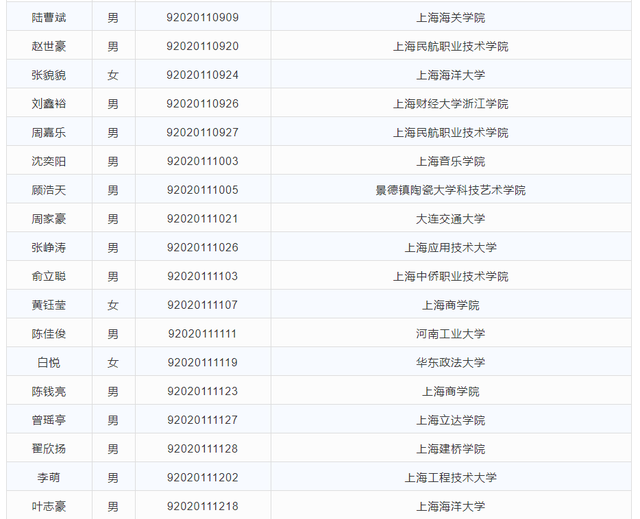Click the ID 92020111128
The height and width of the screenshot is (519, 640).
tap(202, 449)
